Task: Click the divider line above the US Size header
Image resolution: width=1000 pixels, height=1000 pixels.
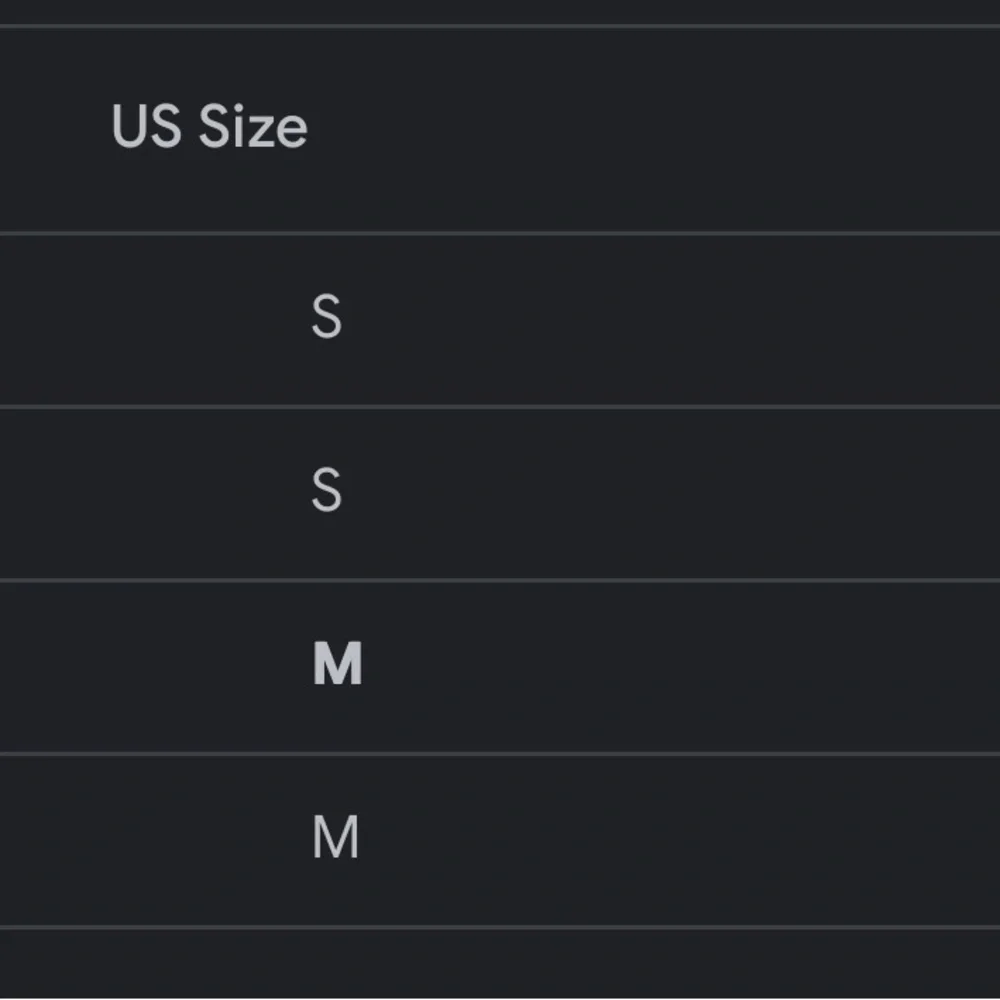Action: (500, 25)
